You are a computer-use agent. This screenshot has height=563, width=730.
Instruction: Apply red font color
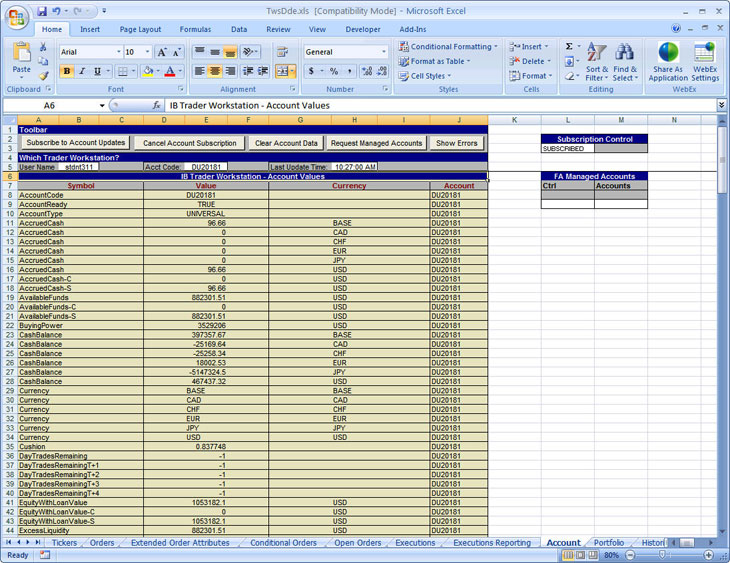tap(170, 71)
